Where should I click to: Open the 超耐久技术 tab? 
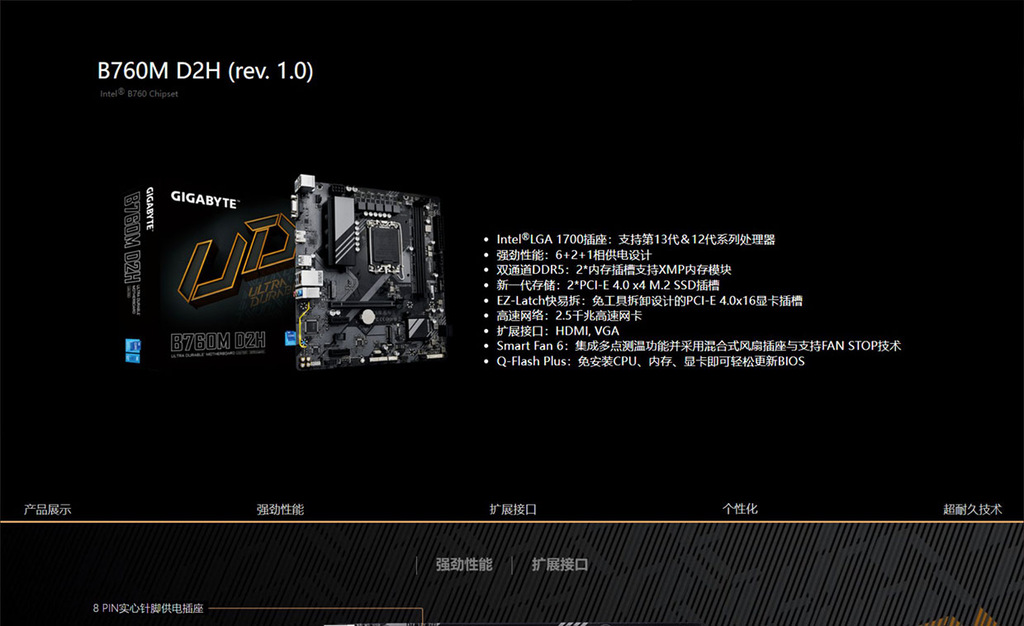972,509
